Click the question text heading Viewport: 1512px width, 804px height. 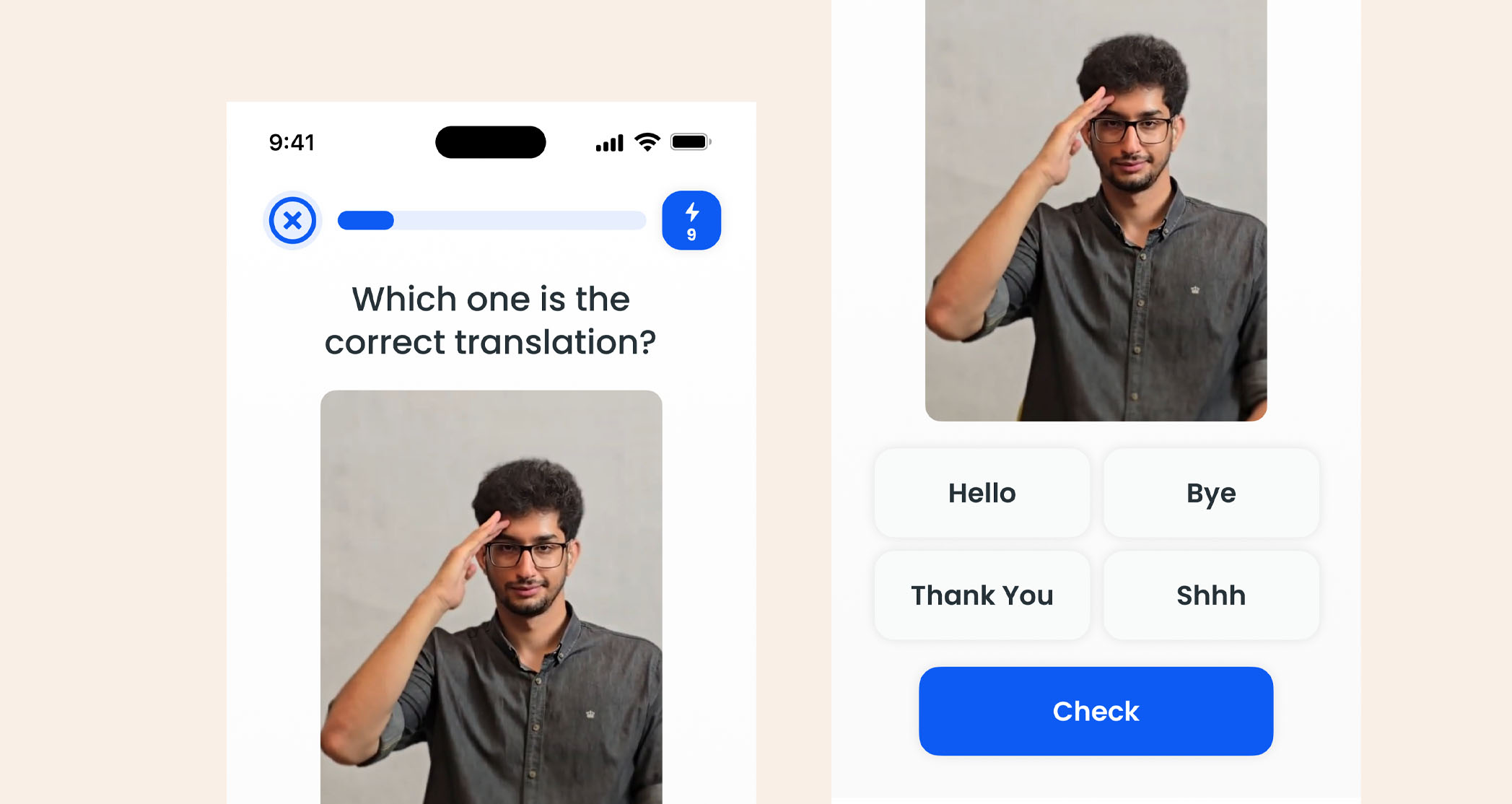click(491, 320)
